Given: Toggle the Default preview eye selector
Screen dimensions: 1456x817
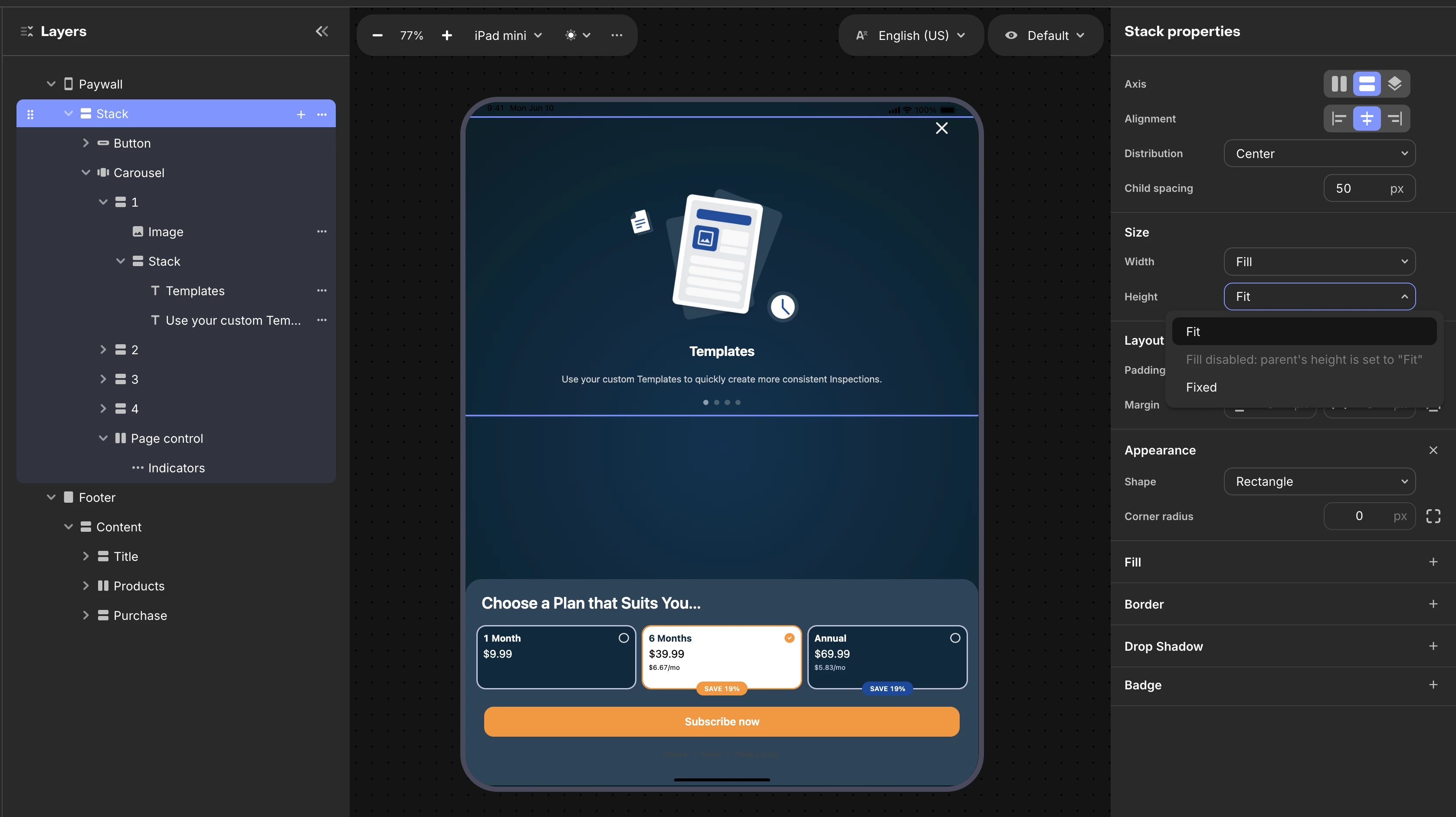Looking at the screenshot, I should point(1045,36).
